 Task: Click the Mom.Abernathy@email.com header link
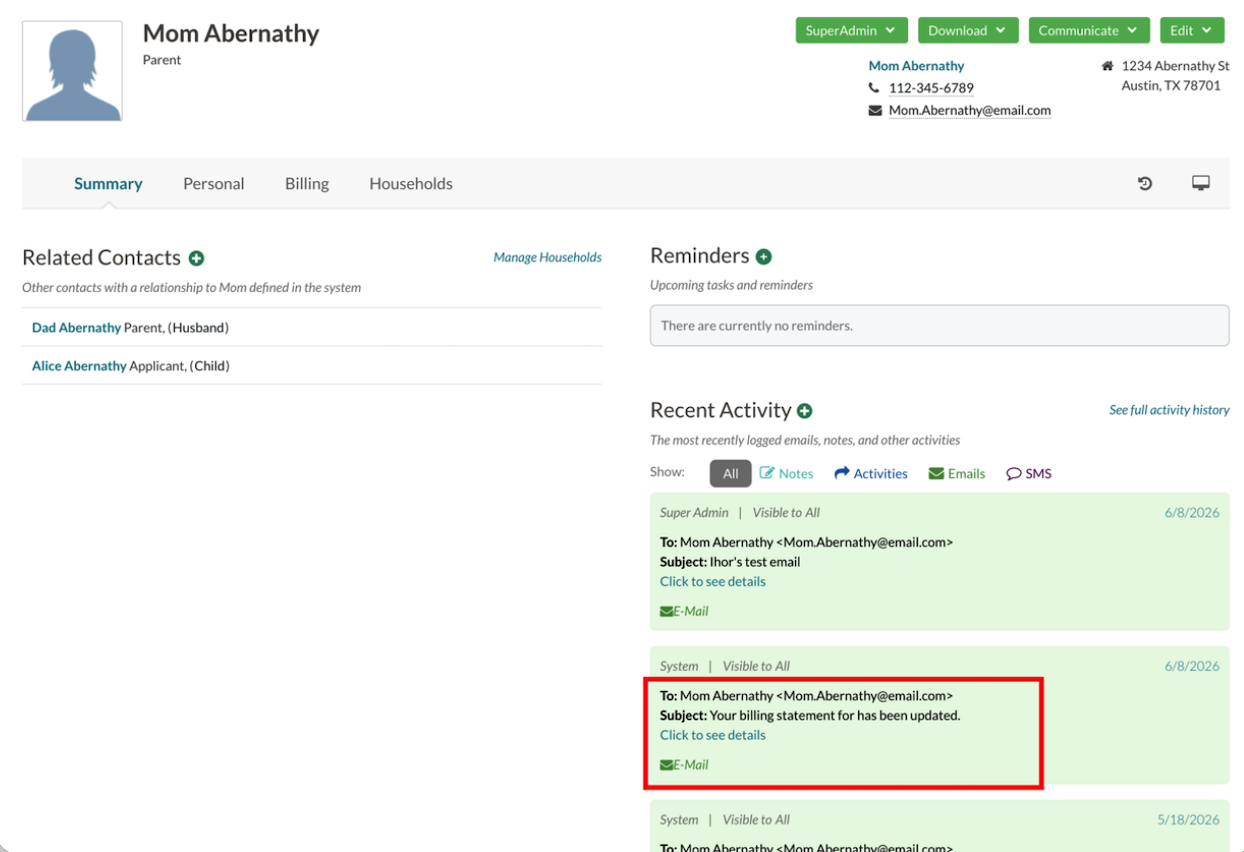point(970,111)
